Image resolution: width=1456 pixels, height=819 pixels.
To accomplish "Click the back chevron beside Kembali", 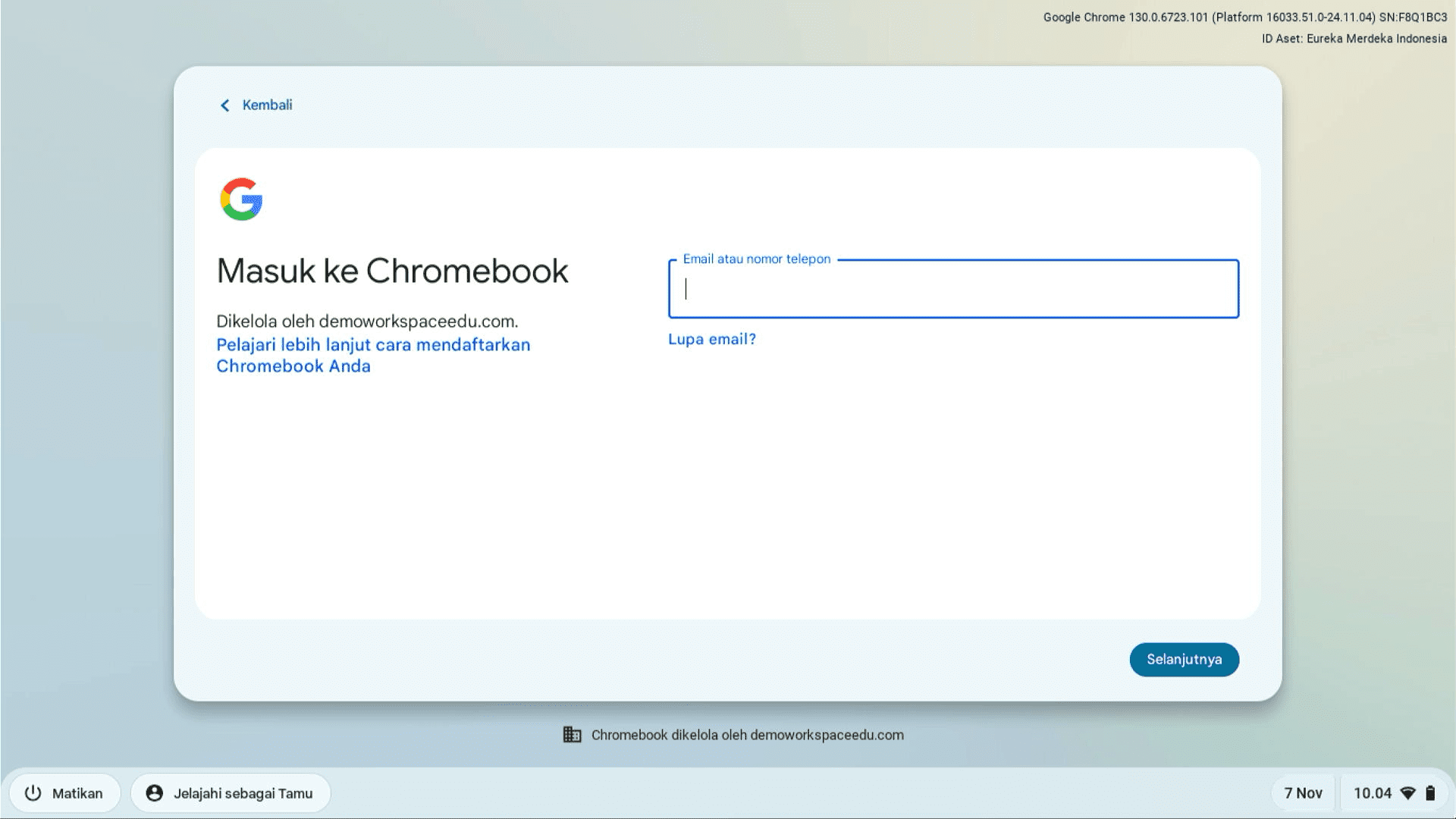I will click(x=224, y=105).
